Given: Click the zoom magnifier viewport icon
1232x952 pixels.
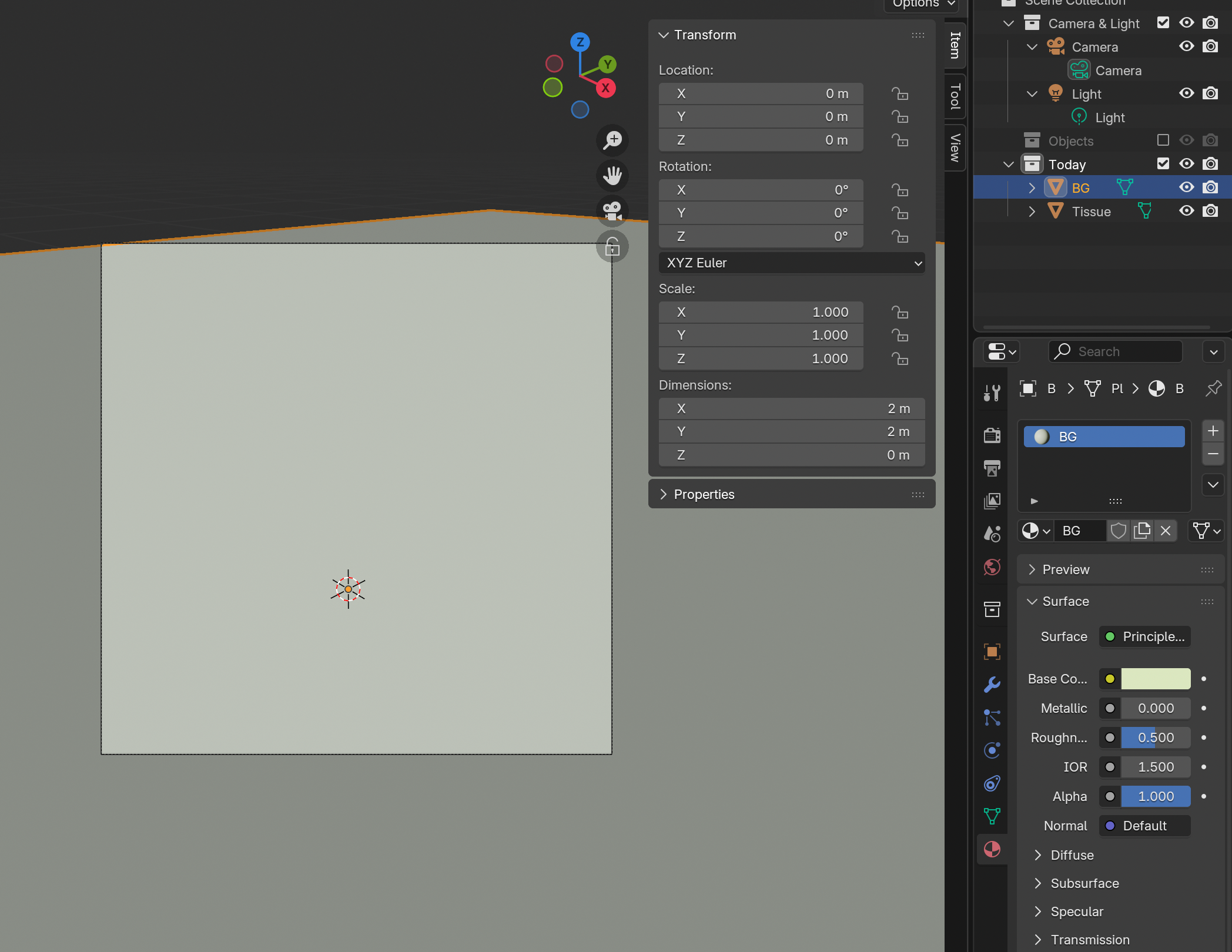Looking at the screenshot, I should [x=612, y=140].
